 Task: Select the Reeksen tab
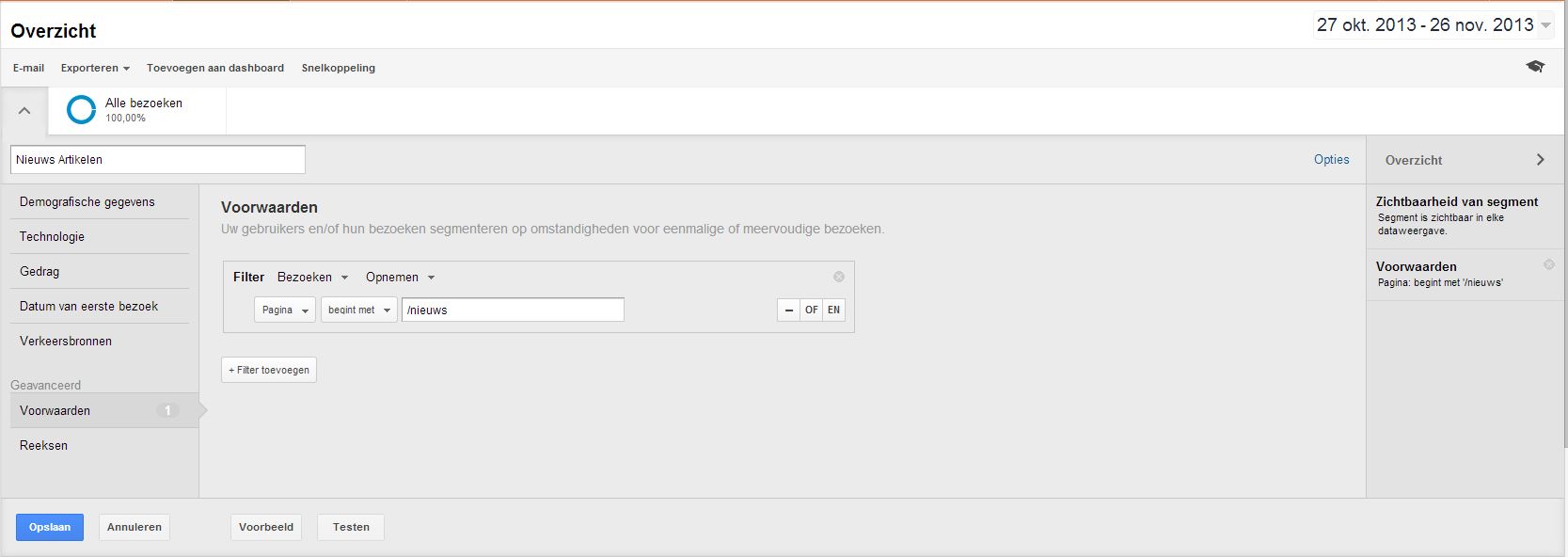(x=44, y=446)
